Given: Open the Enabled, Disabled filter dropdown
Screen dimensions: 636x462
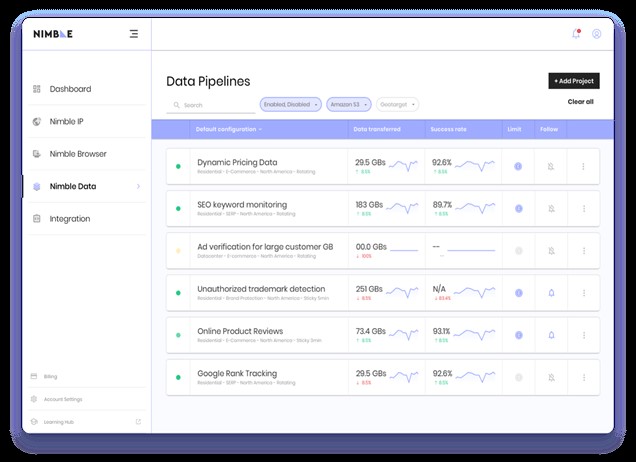Looking at the screenshot, I should click(x=290, y=104).
